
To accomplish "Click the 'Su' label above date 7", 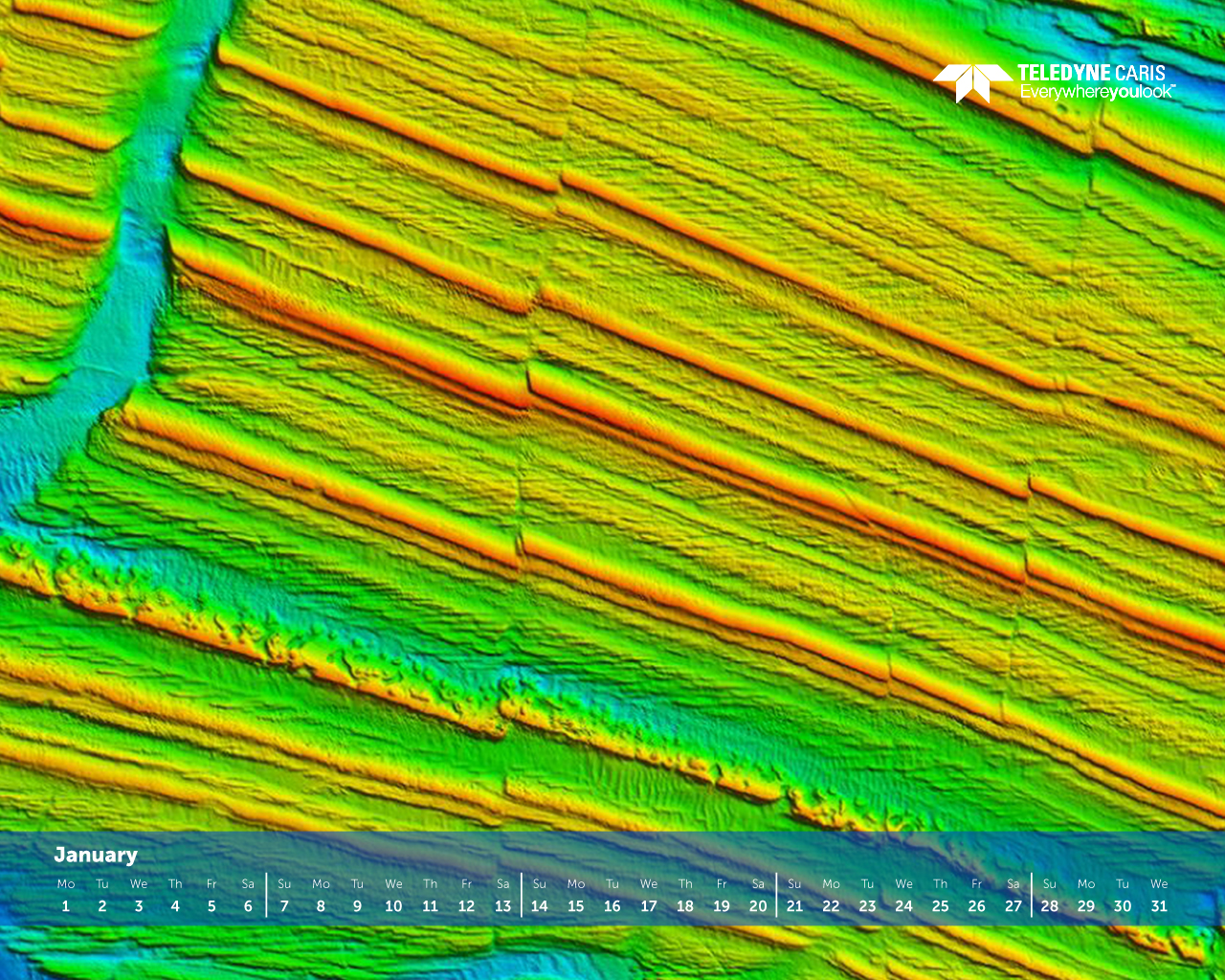I will (284, 883).
